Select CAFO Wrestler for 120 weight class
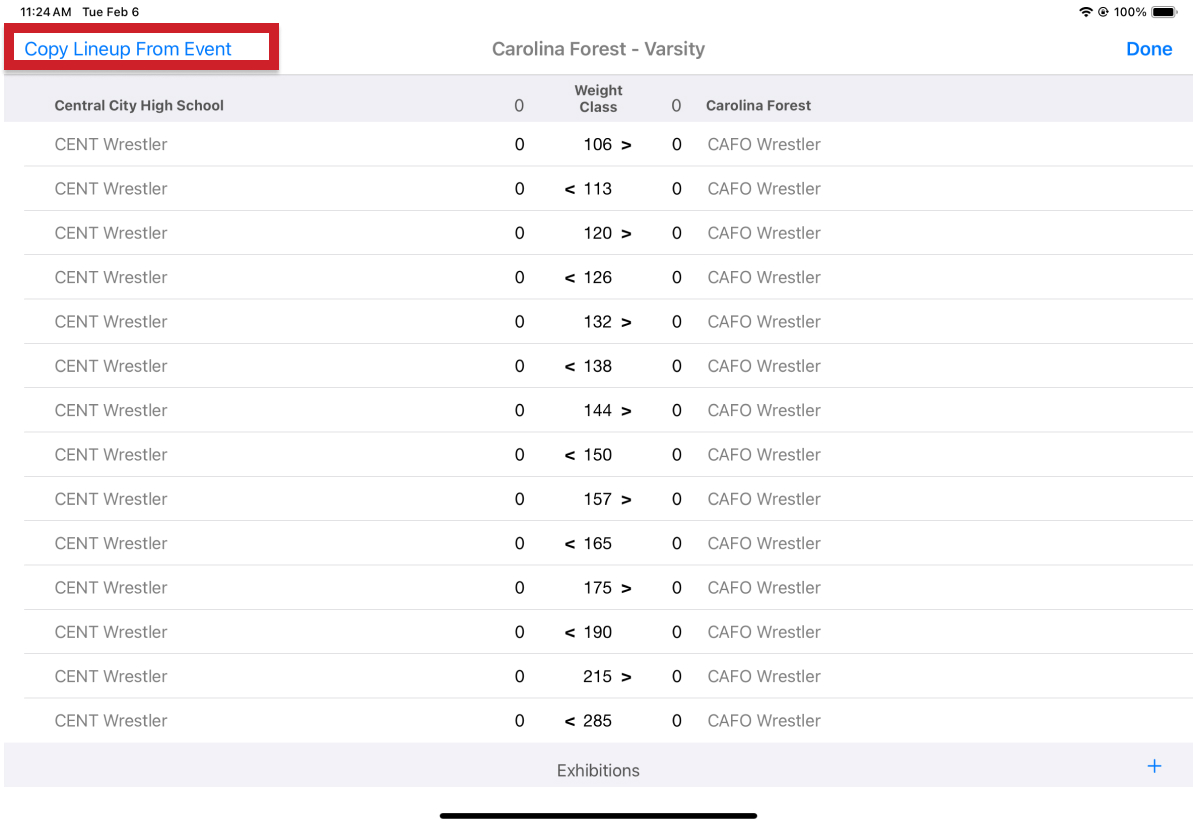 pyautogui.click(x=763, y=233)
